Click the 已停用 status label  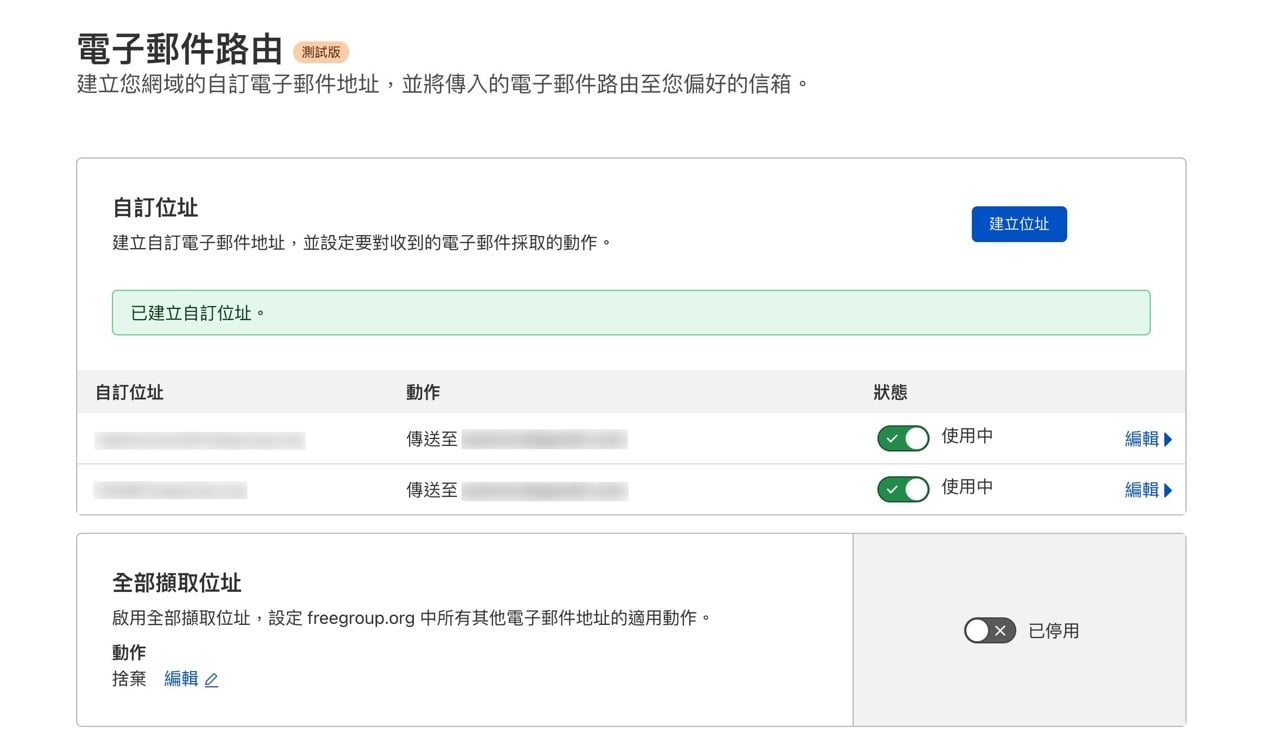click(x=1054, y=631)
